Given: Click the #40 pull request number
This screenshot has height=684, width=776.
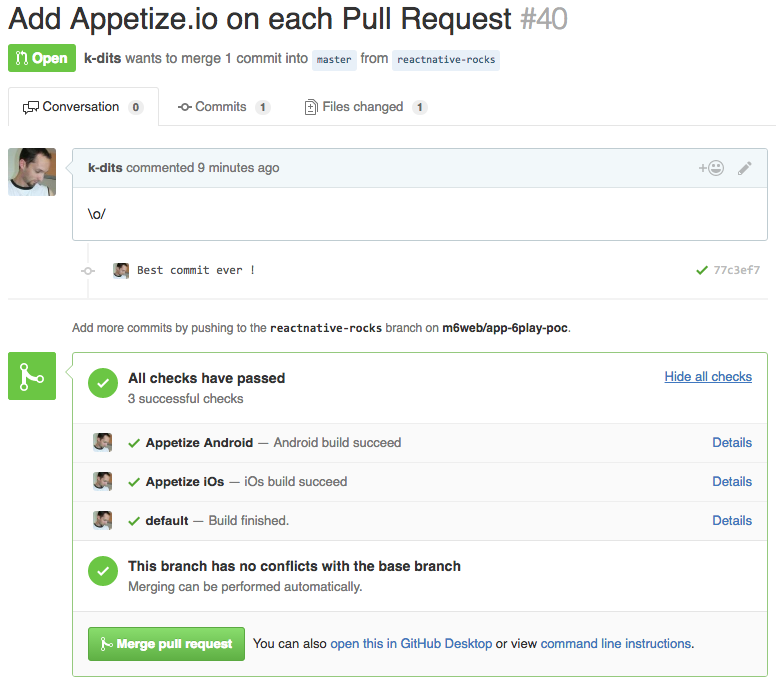Looking at the screenshot, I should point(544,20).
